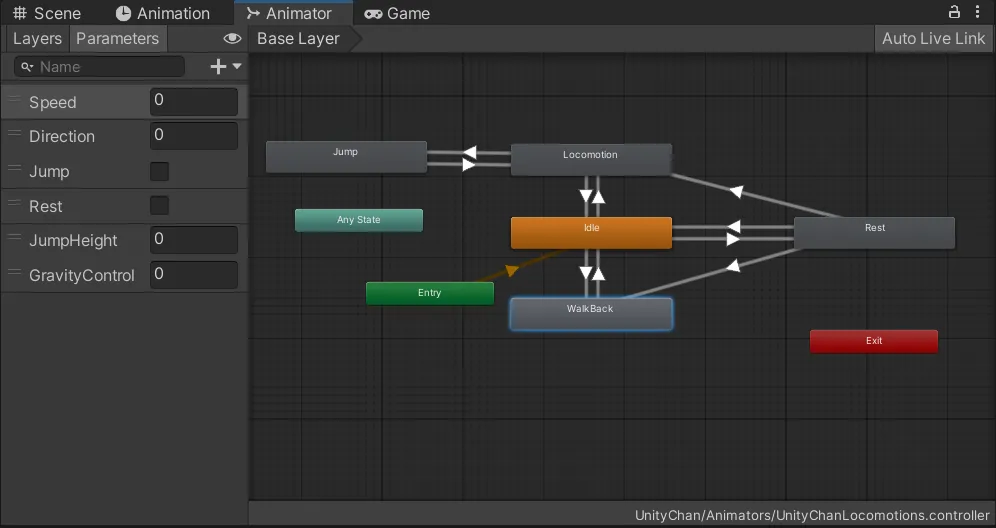
Task: Select the Locomotion-to-Idle downward transition arrow
Action: click(x=586, y=196)
